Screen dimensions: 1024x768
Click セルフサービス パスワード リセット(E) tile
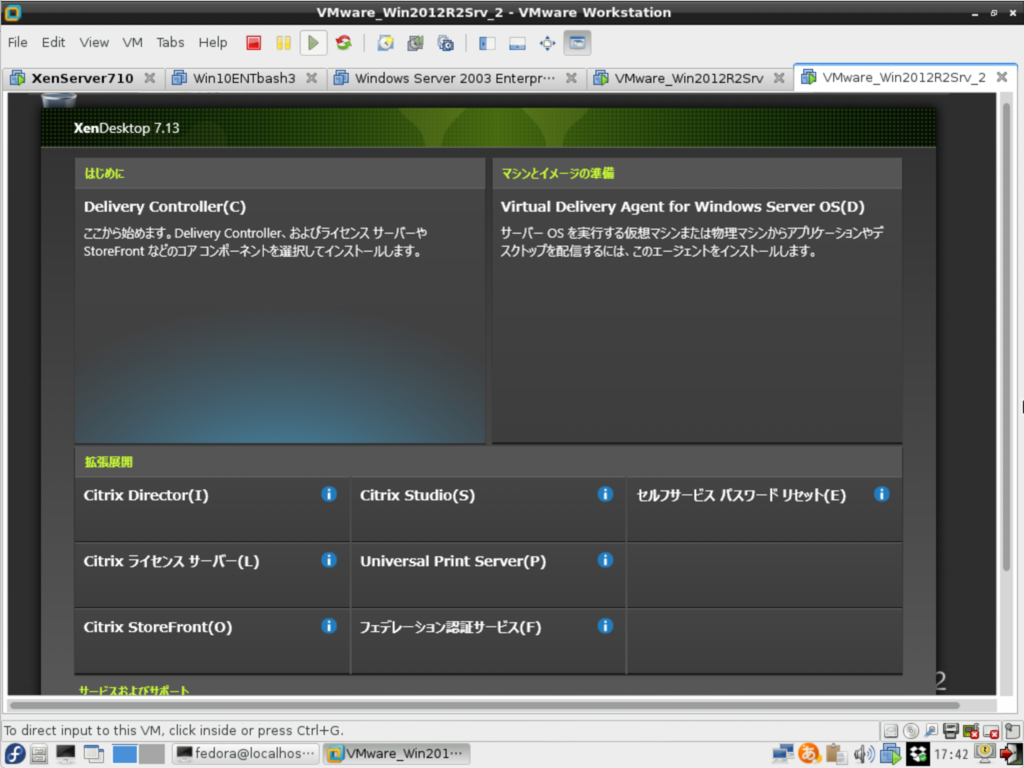coord(765,509)
